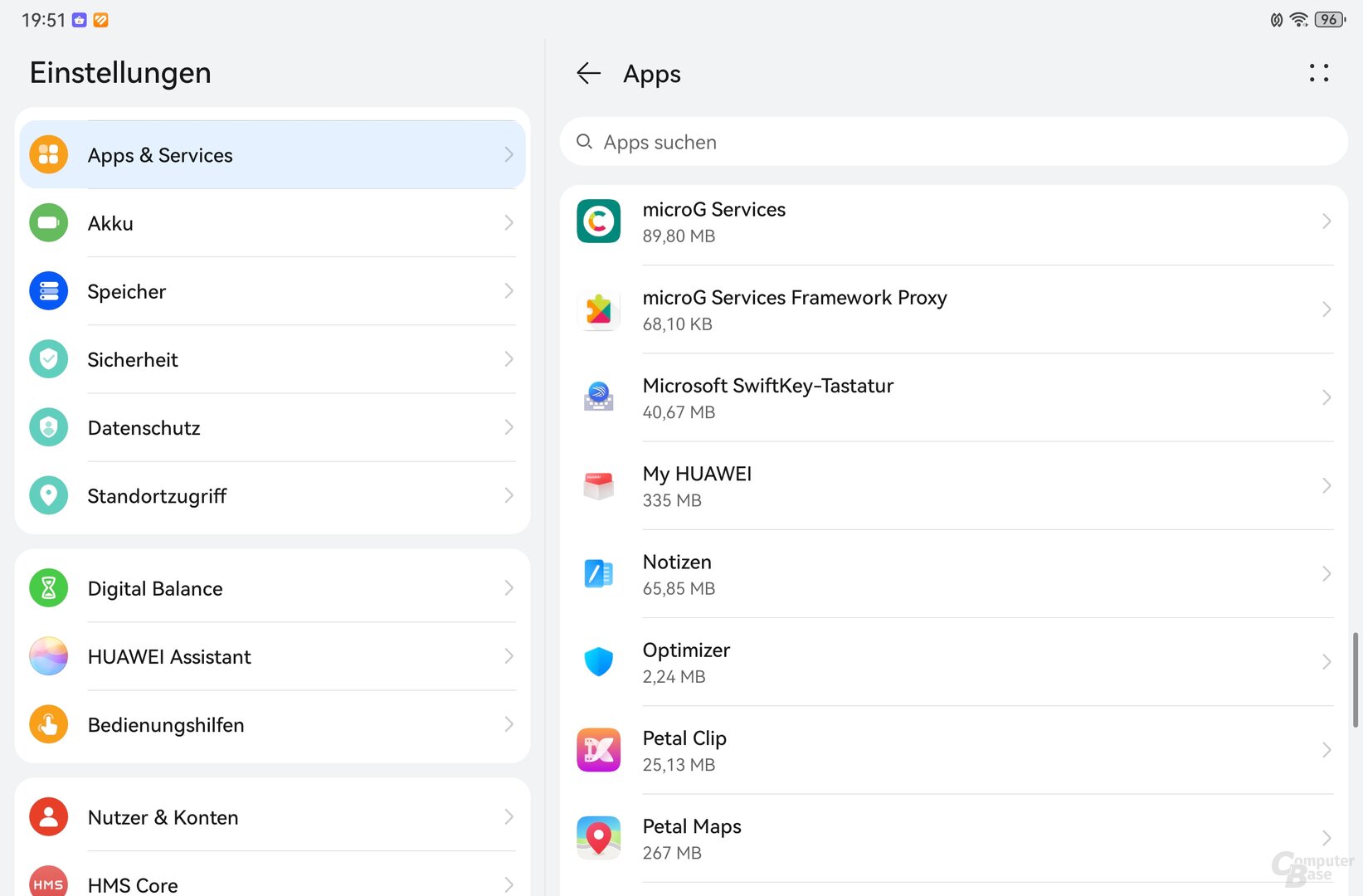The width and height of the screenshot is (1363, 896).
Task: Expand Apps & Services chevron
Action: click(x=509, y=154)
